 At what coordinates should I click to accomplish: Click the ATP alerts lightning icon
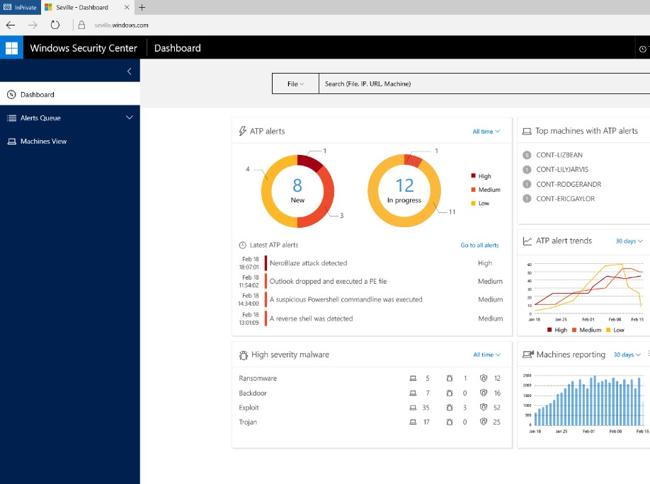coord(243,131)
